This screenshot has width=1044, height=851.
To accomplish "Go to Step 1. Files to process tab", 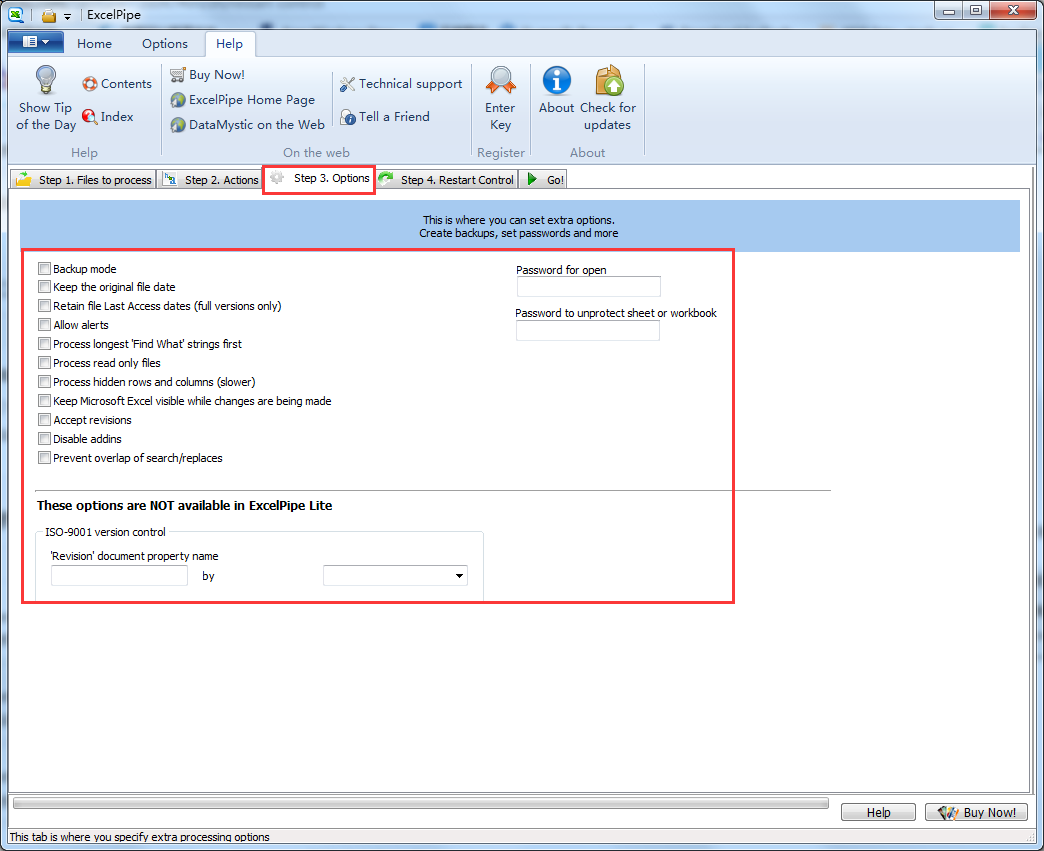I will click(x=85, y=180).
